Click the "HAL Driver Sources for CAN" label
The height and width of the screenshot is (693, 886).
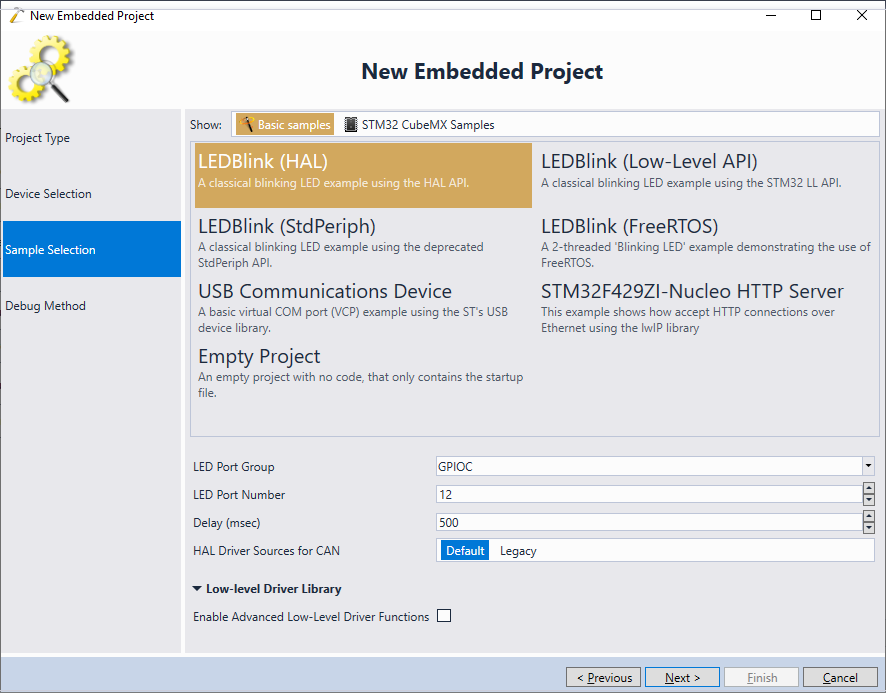coord(266,551)
